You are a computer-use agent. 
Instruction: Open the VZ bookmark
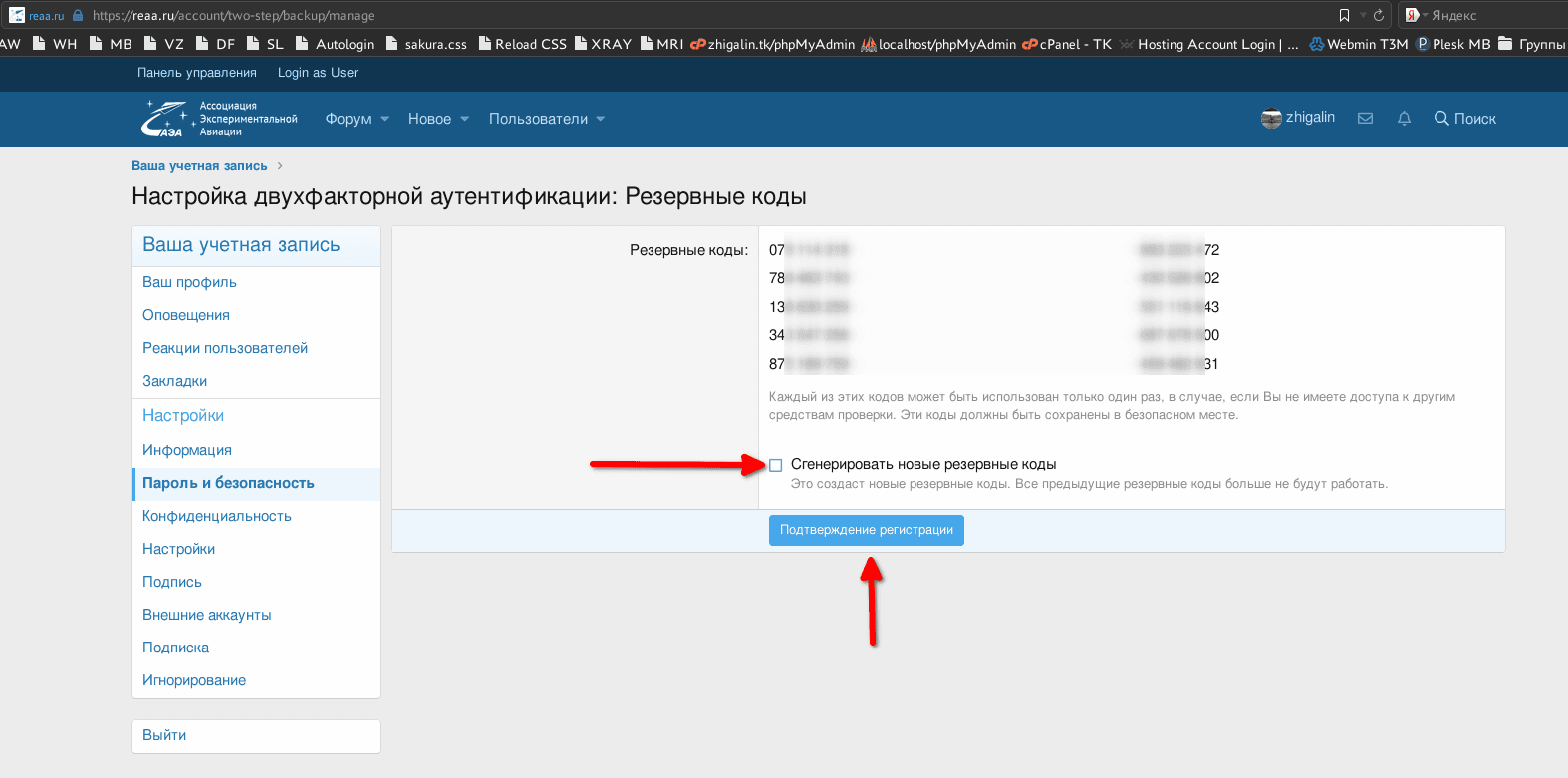(x=164, y=44)
